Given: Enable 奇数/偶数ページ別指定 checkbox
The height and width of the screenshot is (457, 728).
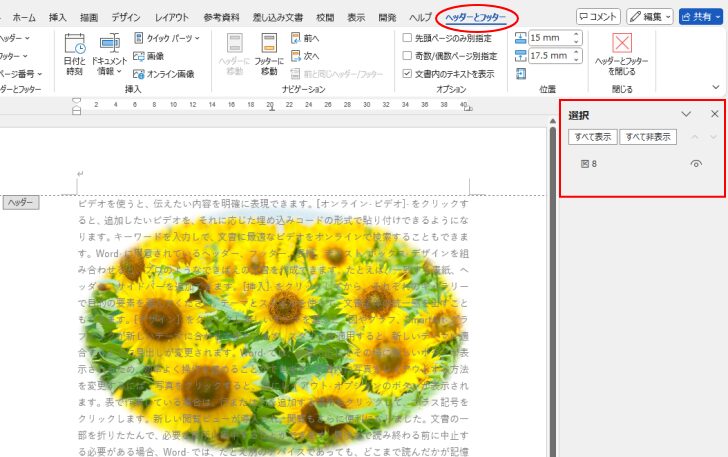Looking at the screenshot, I should [407, 56].
